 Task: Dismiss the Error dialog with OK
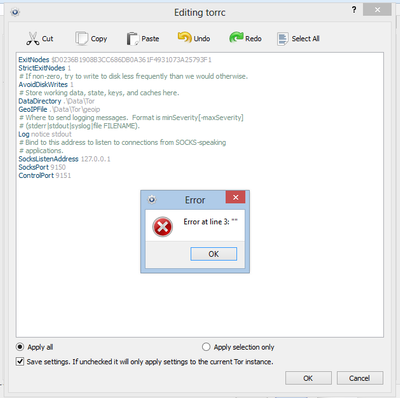(x=214, y=254)
